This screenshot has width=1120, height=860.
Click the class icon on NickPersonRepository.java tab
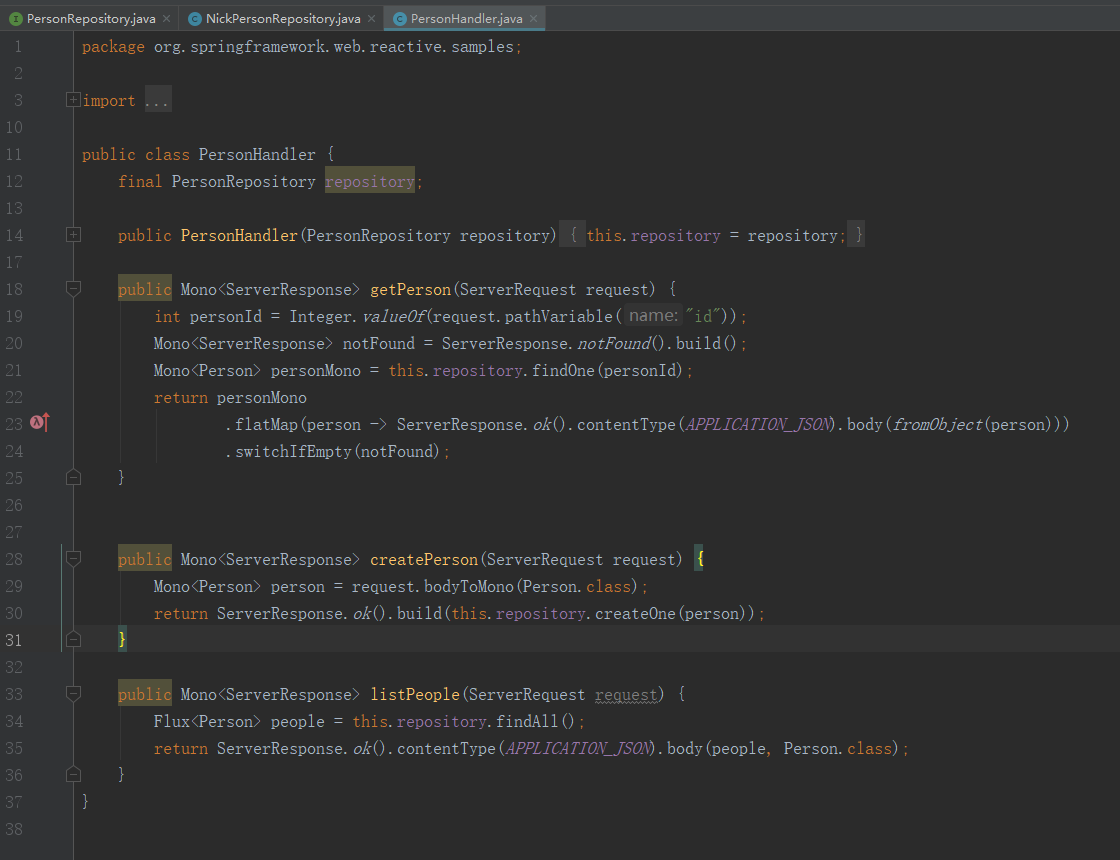195,19
